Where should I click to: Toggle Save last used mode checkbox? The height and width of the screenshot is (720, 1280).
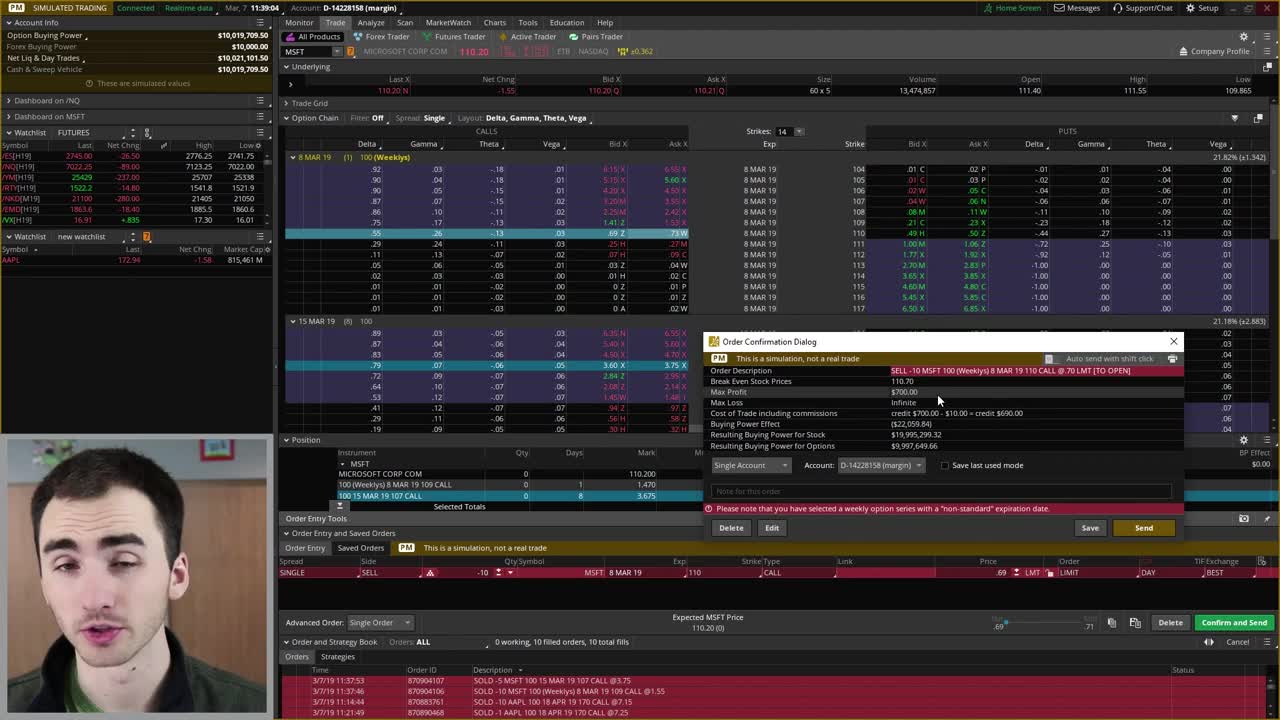click(945, 465)
